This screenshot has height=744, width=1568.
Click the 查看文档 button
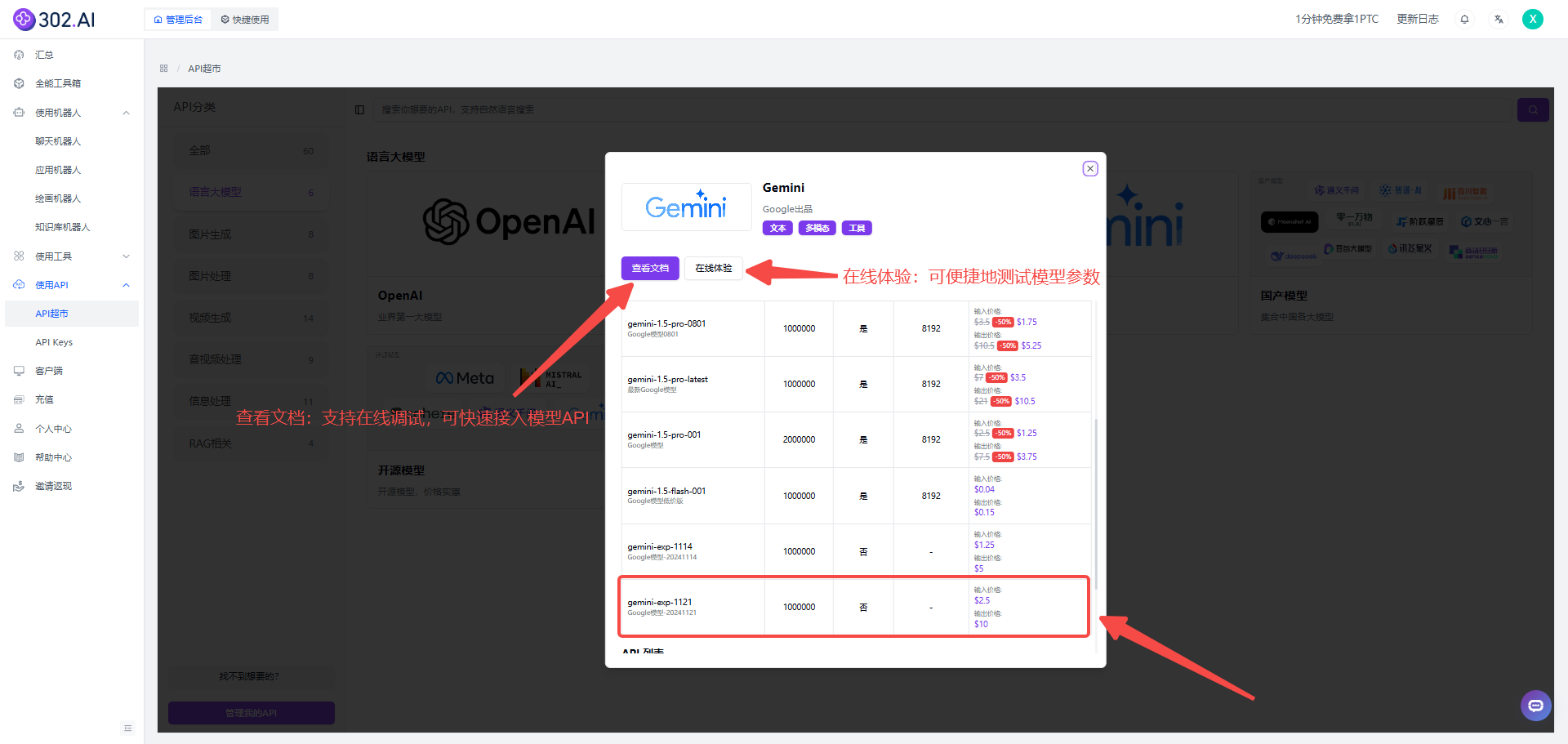[x=650, y=268]
